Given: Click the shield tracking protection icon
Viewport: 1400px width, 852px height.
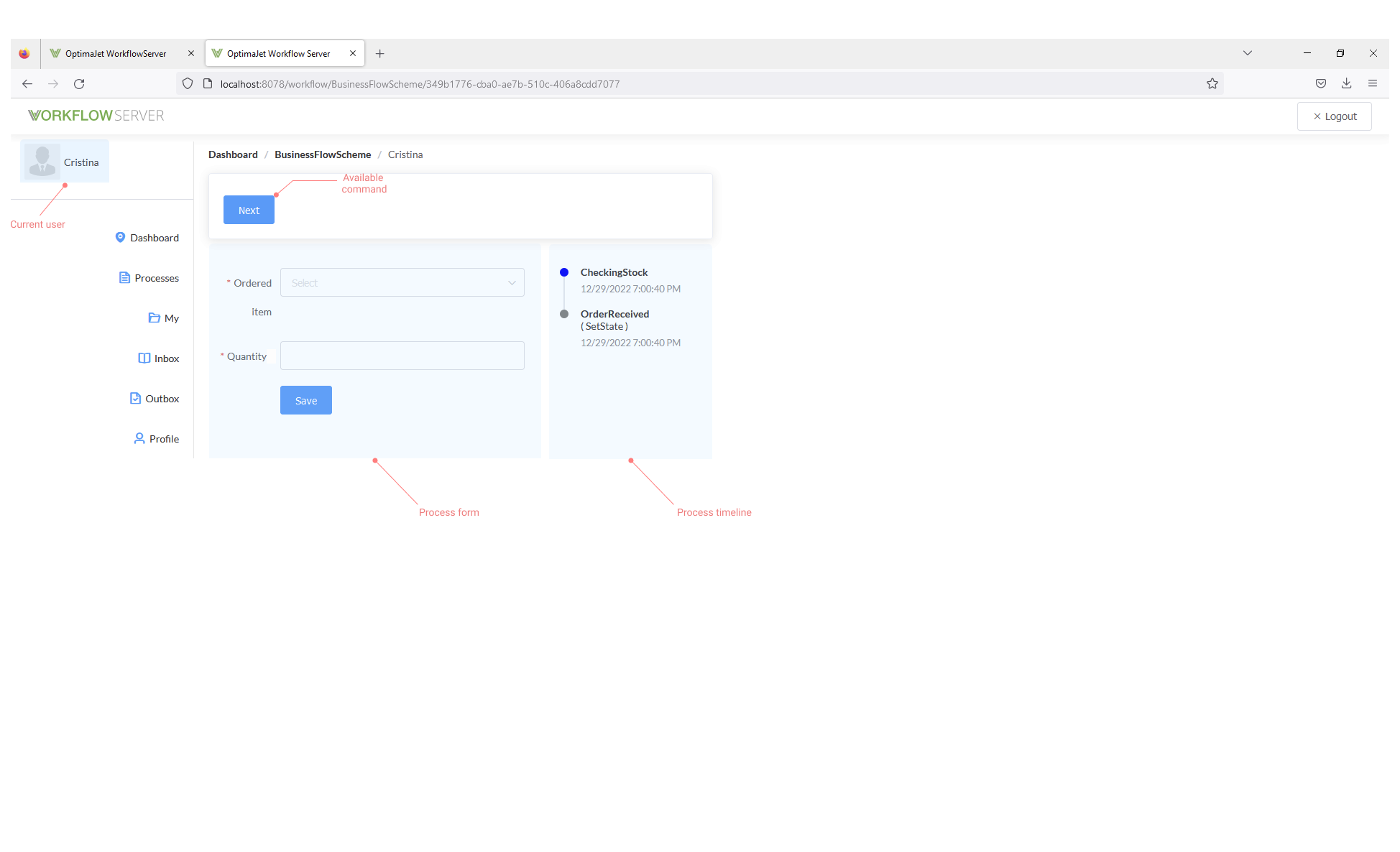Looking at the screenshot, I should [188, 83].
